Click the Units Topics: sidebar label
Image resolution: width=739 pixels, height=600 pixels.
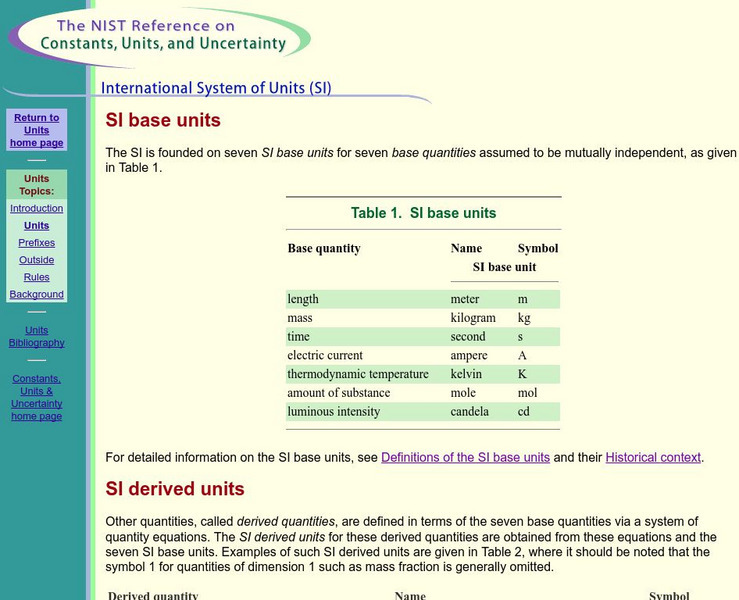pos(37,185)
